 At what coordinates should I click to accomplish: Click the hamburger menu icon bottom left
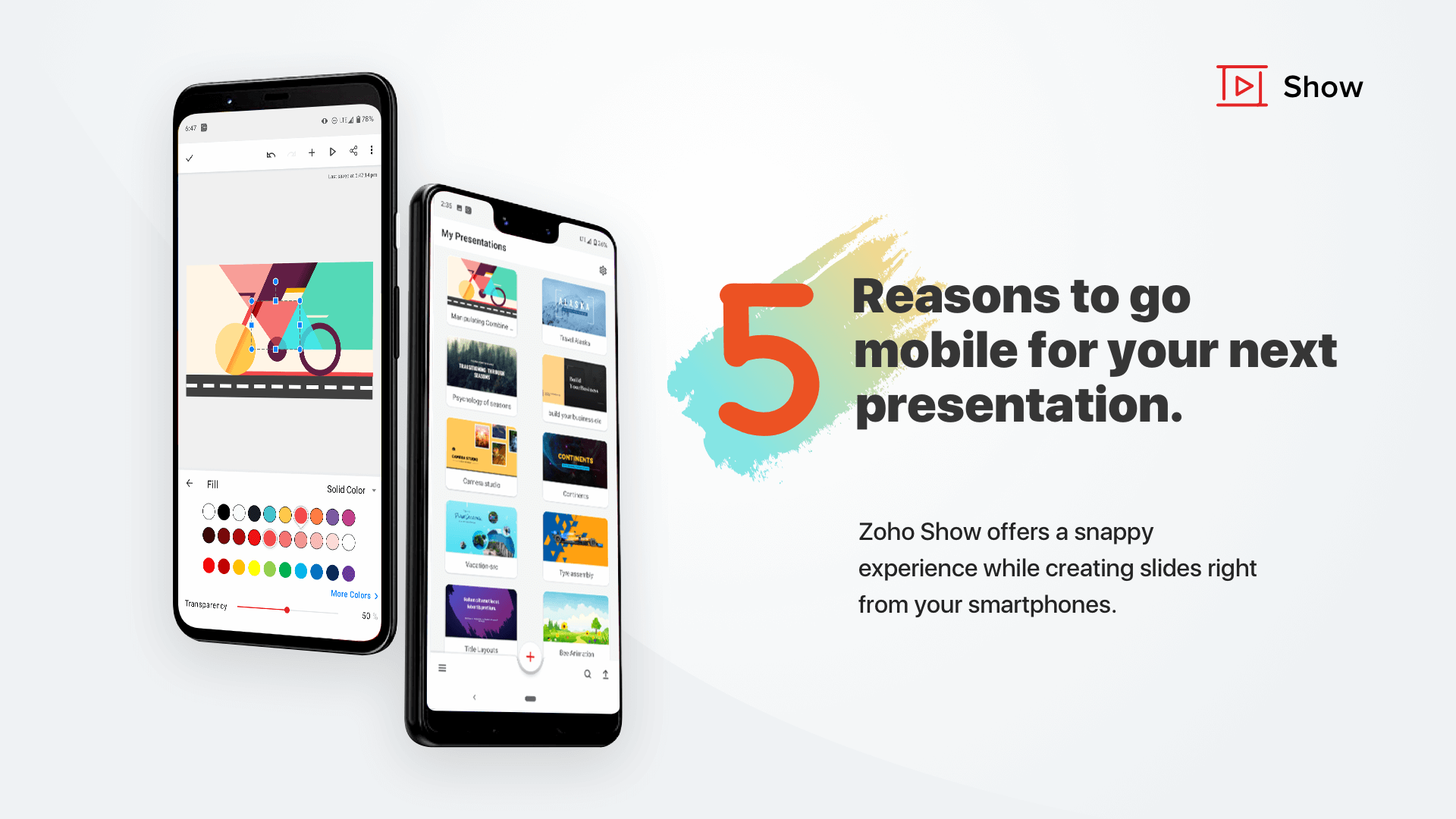click(x=441, y=667)
